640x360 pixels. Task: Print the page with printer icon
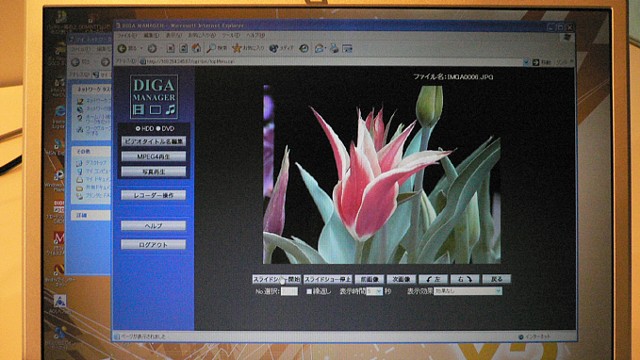(x=334, y=49)
